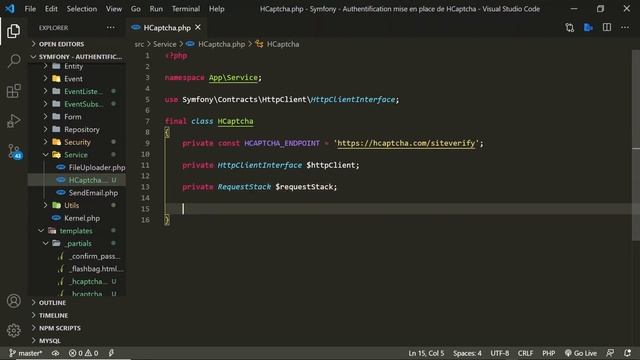Open the Explorer view in activity bar
The height and width of the screenshot is (360, 640).
[x=13, y=31]
